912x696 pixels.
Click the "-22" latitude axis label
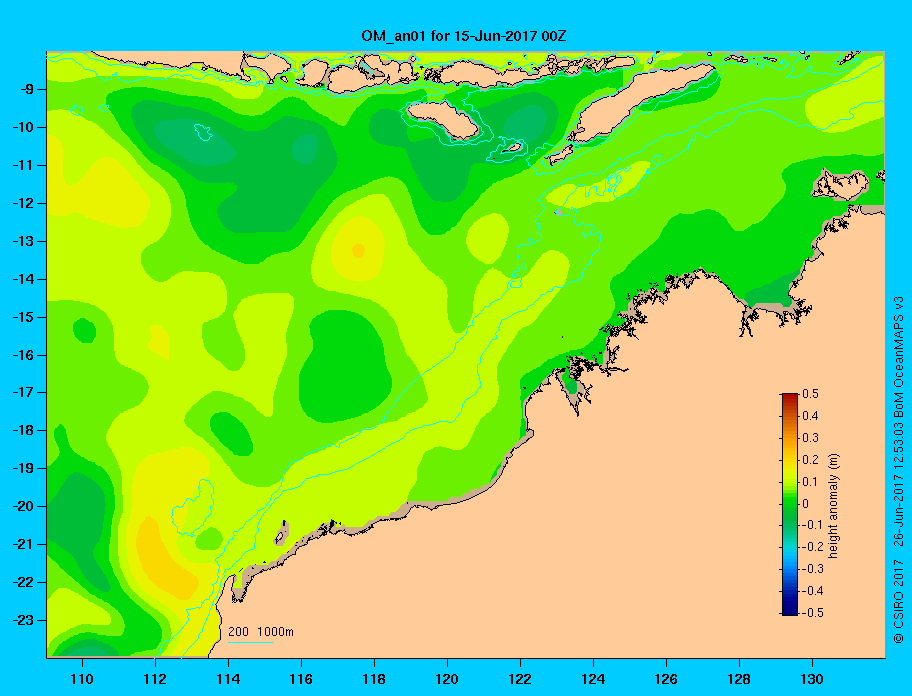pos(23,582)
